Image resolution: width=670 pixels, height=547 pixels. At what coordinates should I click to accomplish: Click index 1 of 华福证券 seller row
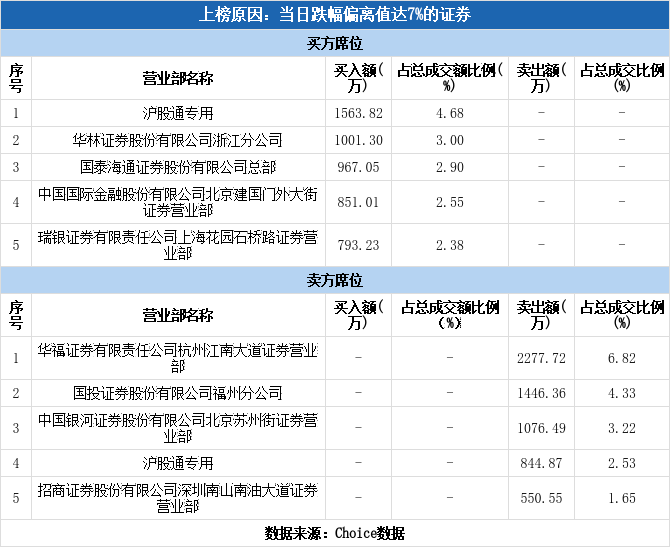point(16,358)
